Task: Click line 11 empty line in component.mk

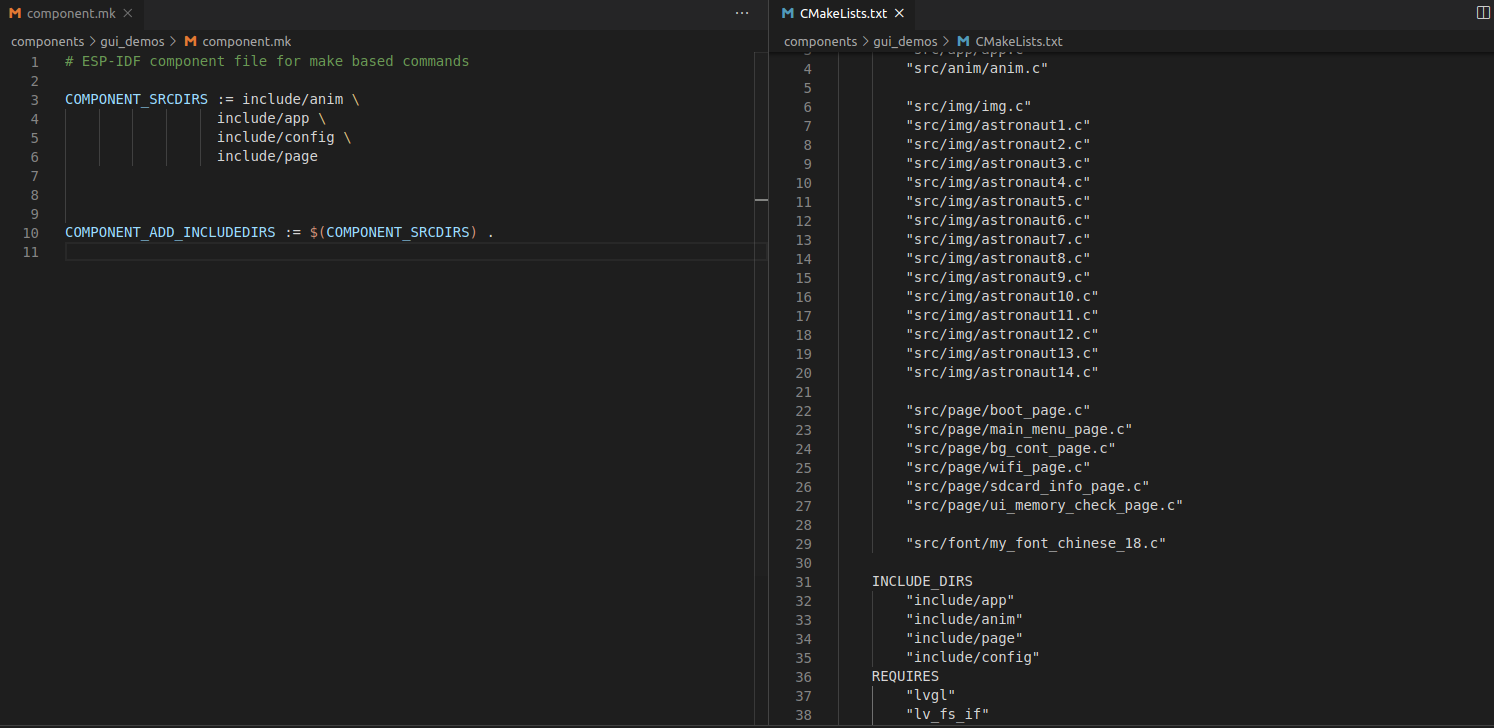Action: pos(415,252)
